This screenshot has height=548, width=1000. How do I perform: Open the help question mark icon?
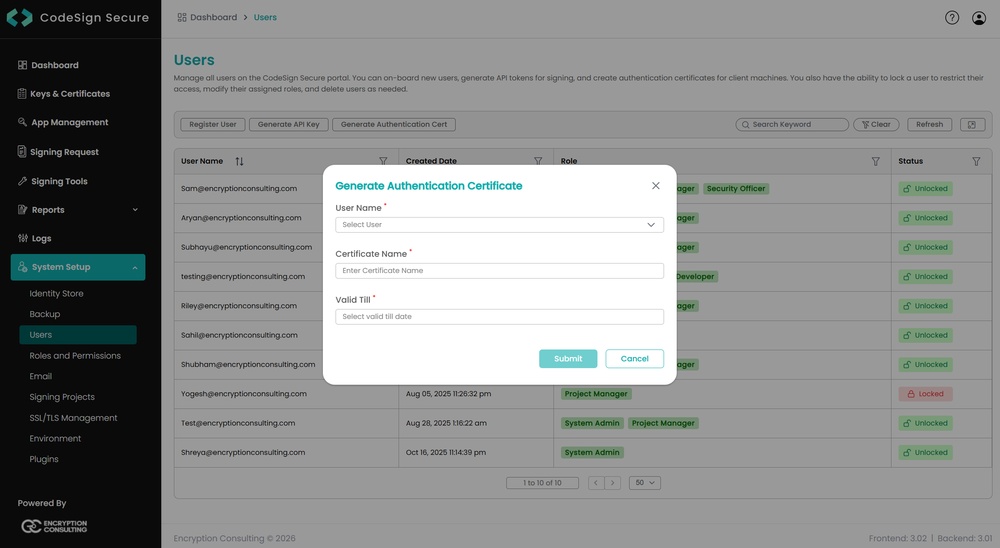click(x=952, y=18)
